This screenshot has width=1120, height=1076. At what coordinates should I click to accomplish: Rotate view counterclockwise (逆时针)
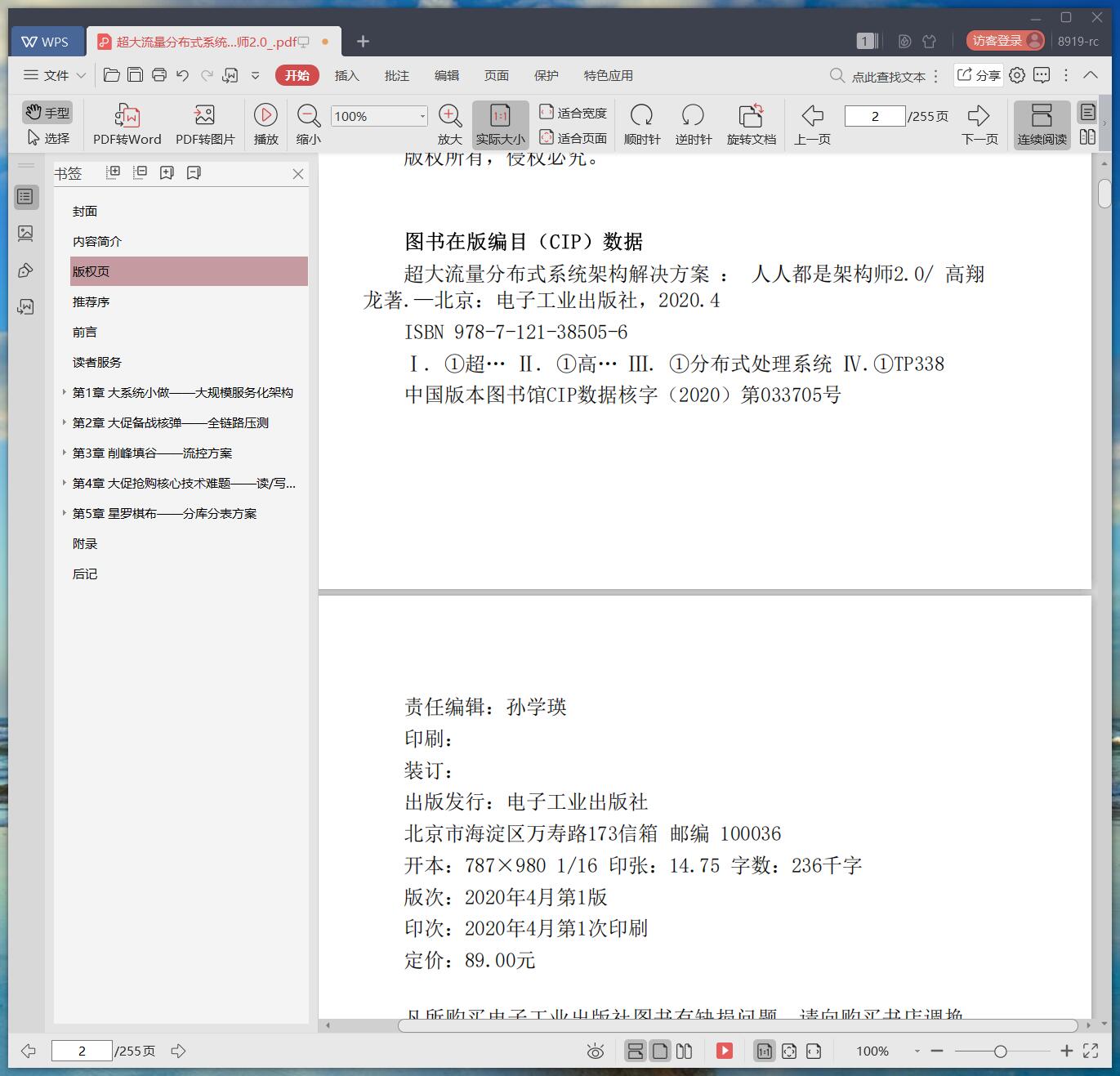[x=693, y=125]
